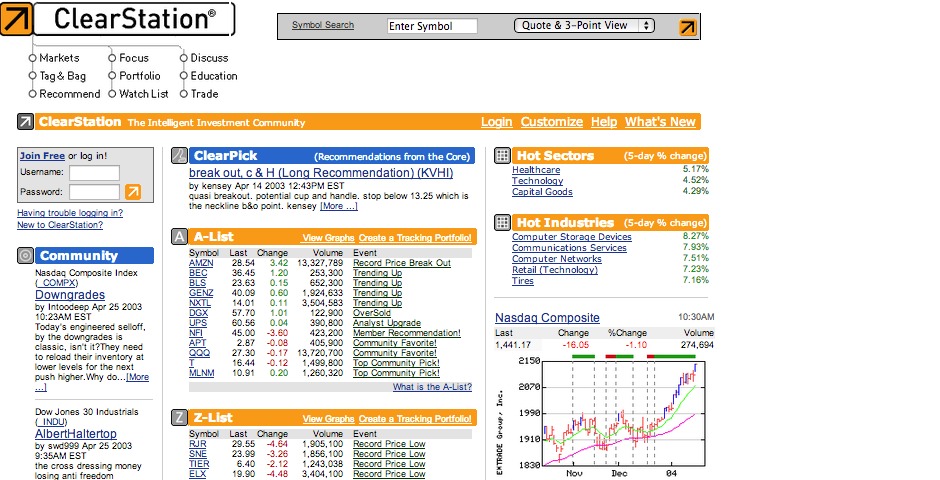Click Create a Tracking Portfolio in A-List

point(415,238)
